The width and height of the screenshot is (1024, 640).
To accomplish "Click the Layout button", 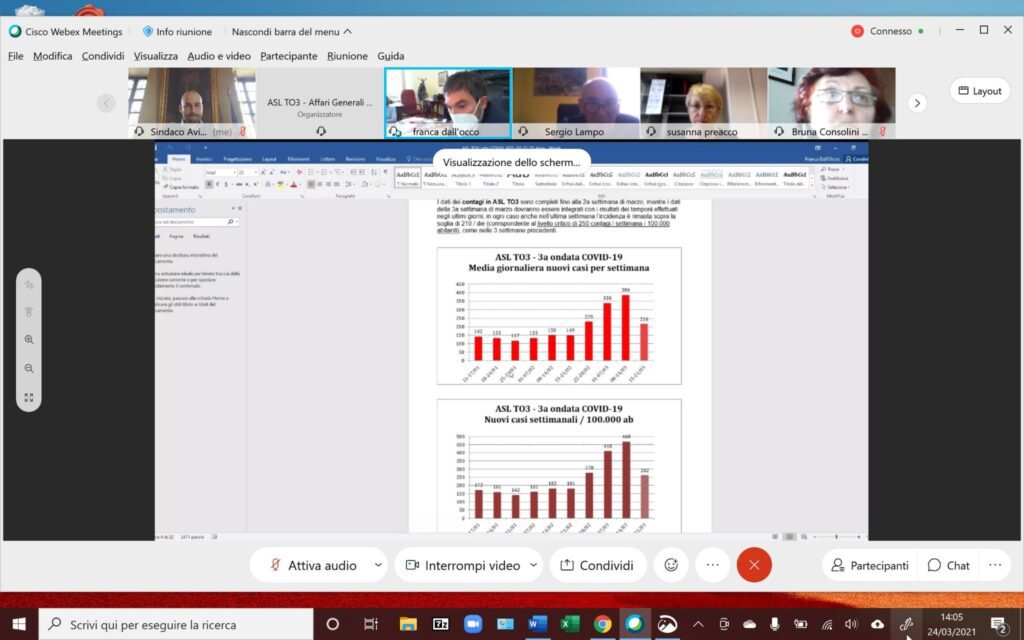I will [979, 91].
